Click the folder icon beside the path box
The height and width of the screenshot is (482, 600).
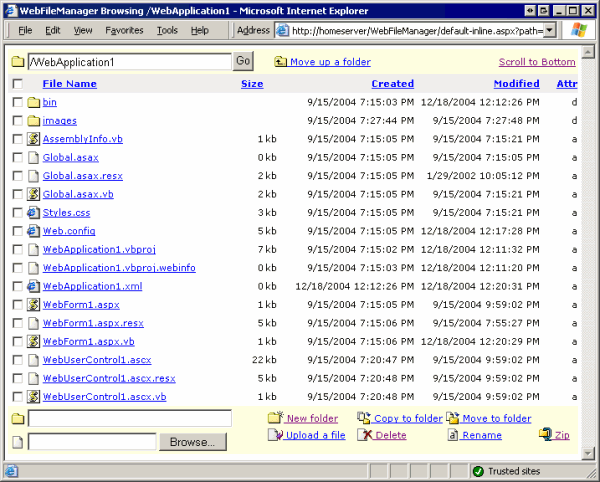18,62
